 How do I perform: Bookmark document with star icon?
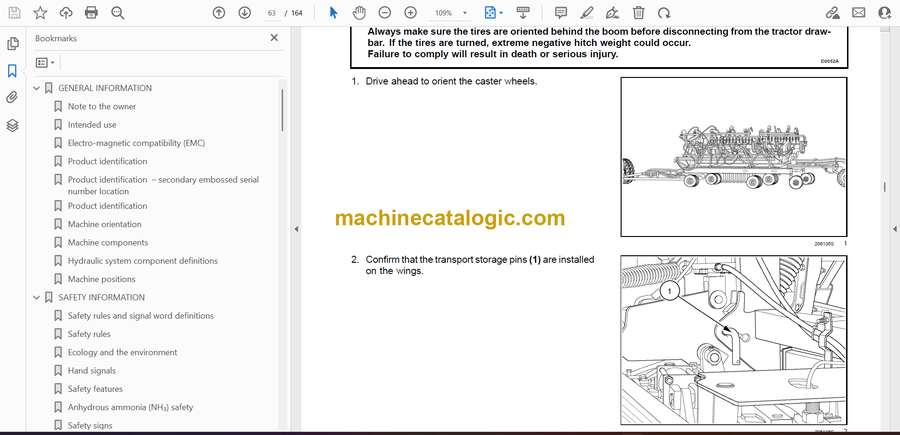coord(40,13)
